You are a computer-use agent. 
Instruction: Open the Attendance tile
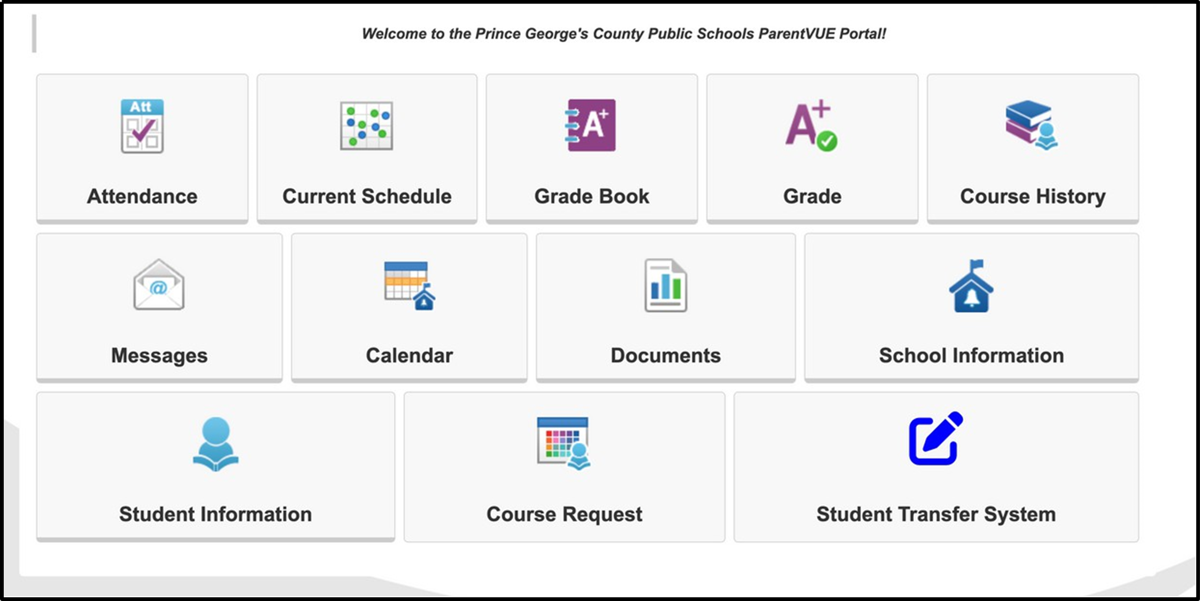(x=141, y=146)
